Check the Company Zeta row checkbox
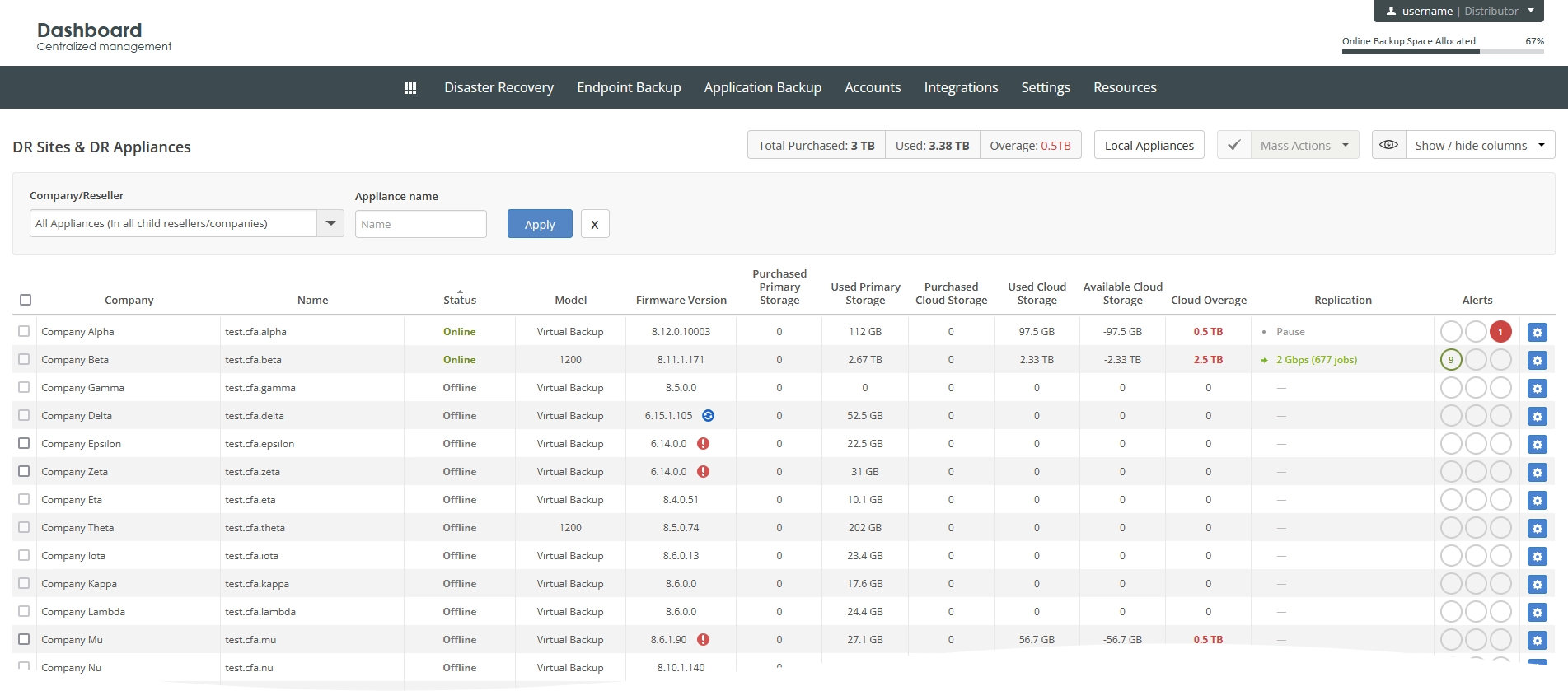Screen dimensions: 1568x691 [24, 471]
